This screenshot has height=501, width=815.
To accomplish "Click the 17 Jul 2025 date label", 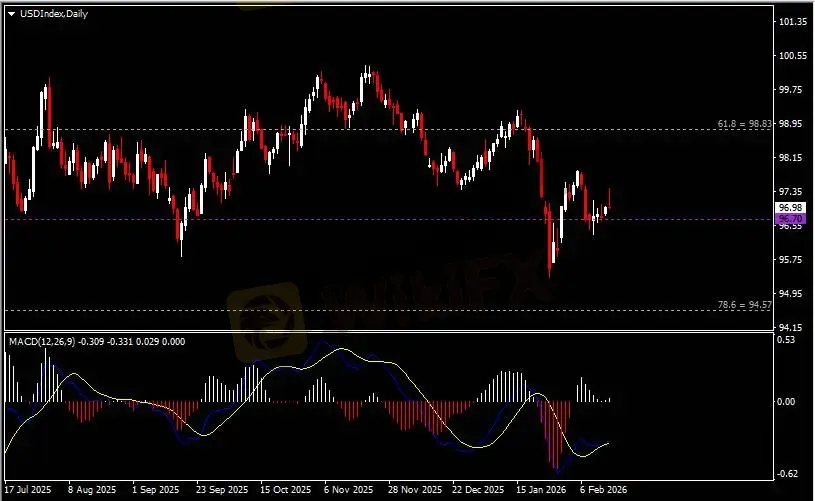I will tap(29, 491).
